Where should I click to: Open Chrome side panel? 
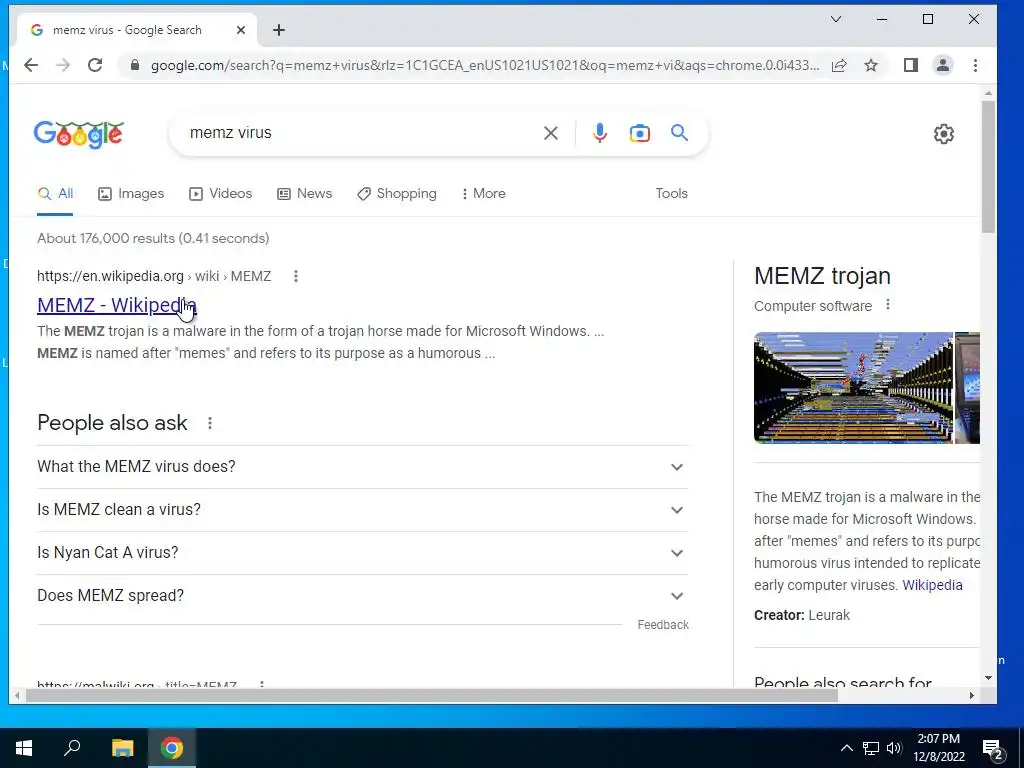910,65
